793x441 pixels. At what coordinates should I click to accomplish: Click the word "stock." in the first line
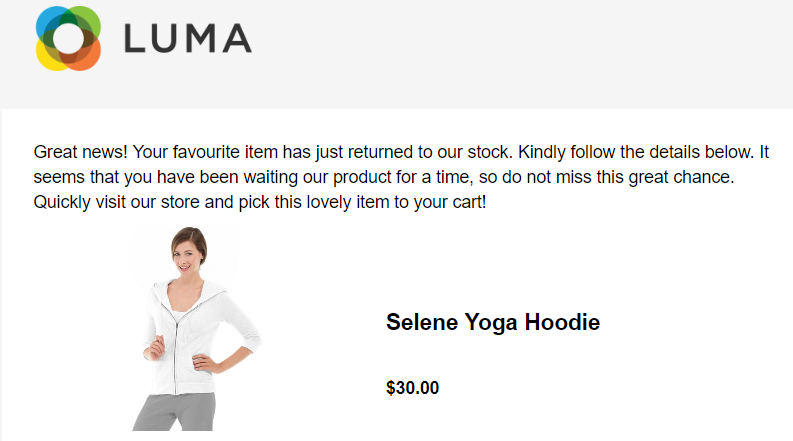point(490,152)
